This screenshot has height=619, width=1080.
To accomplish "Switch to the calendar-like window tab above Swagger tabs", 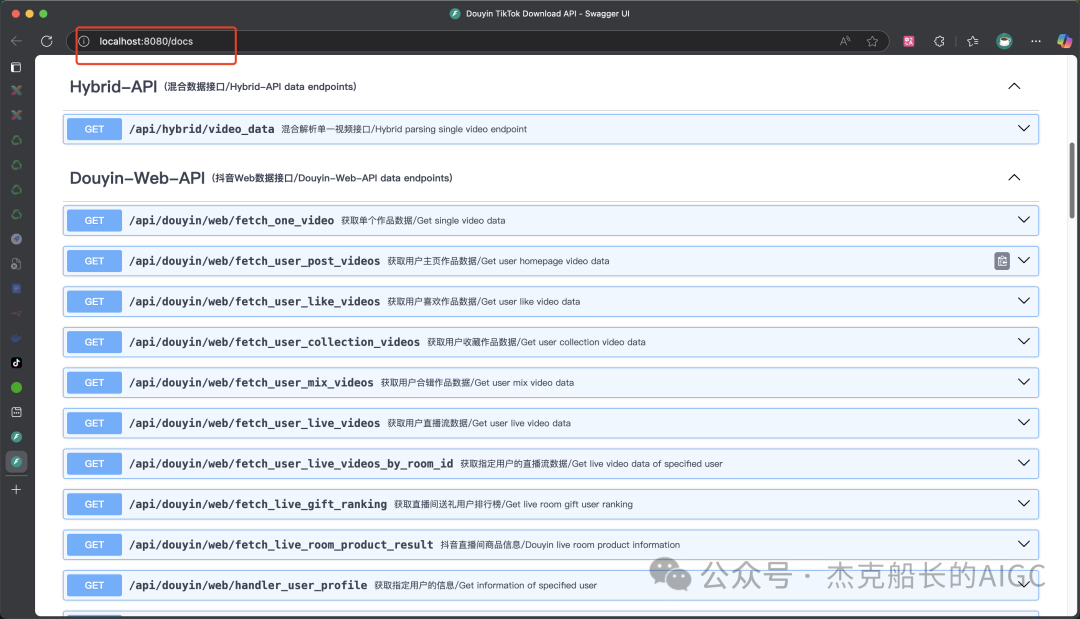I will point(17,412).
